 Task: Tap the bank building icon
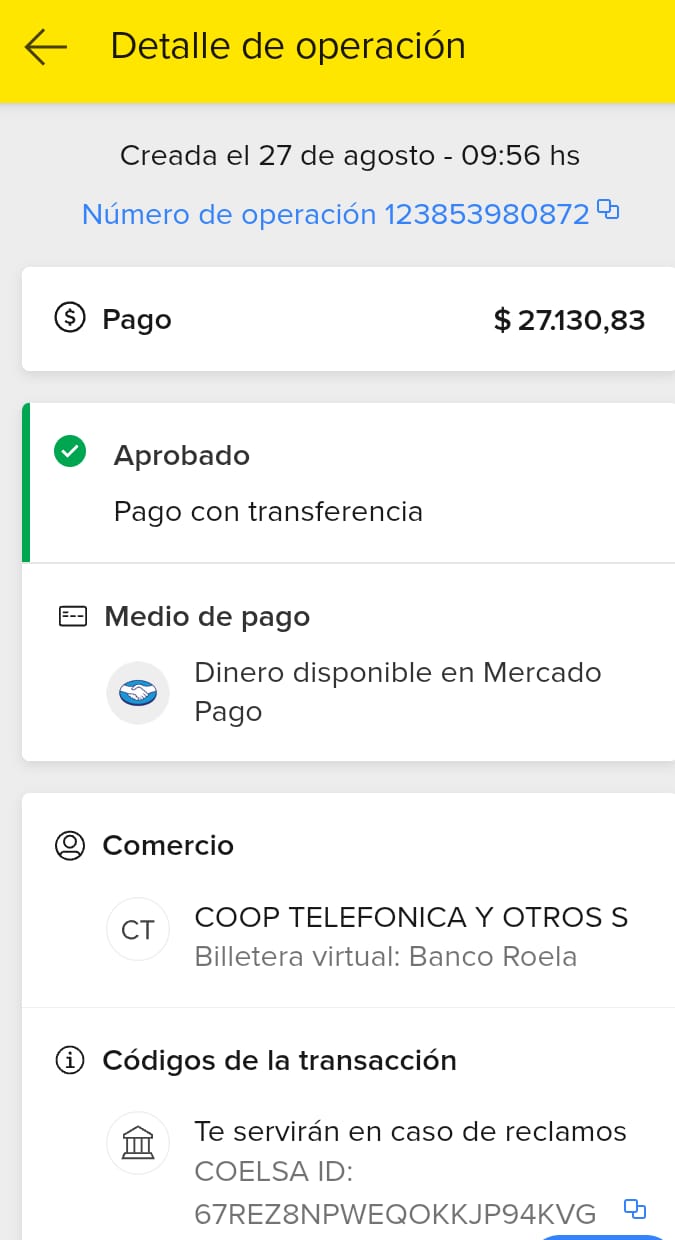(138, 1142)
